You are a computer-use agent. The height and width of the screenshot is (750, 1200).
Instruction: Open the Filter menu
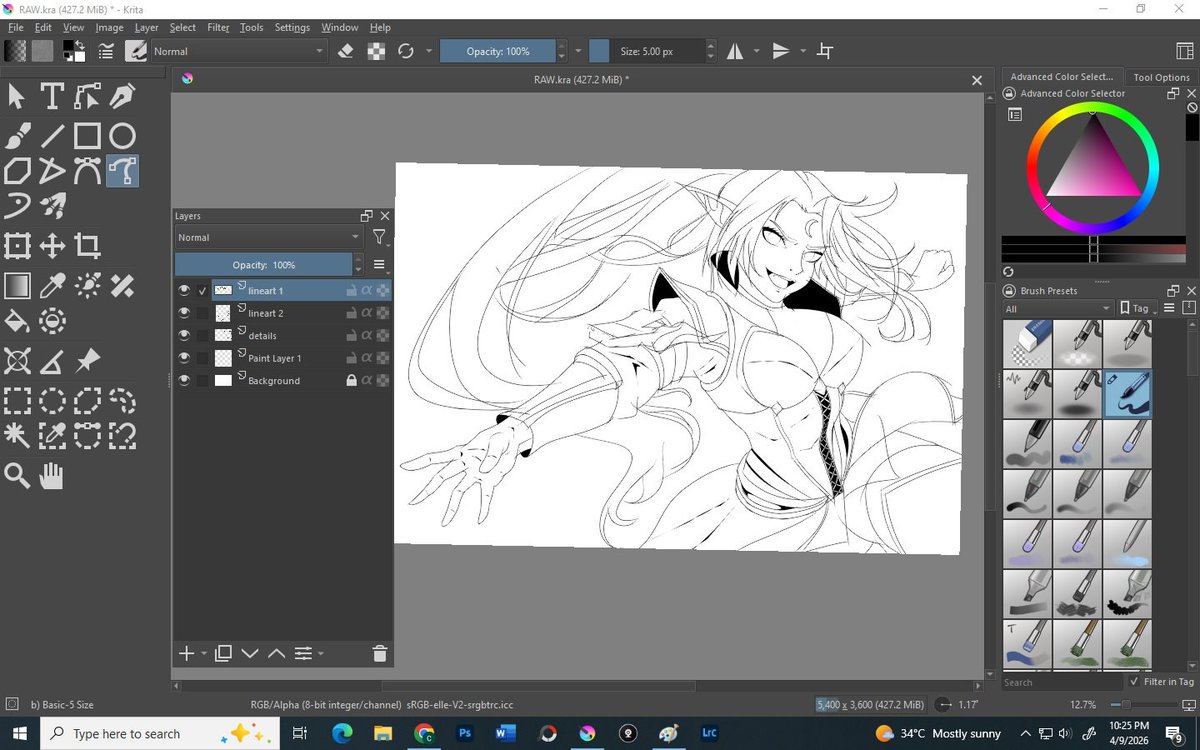218,28
